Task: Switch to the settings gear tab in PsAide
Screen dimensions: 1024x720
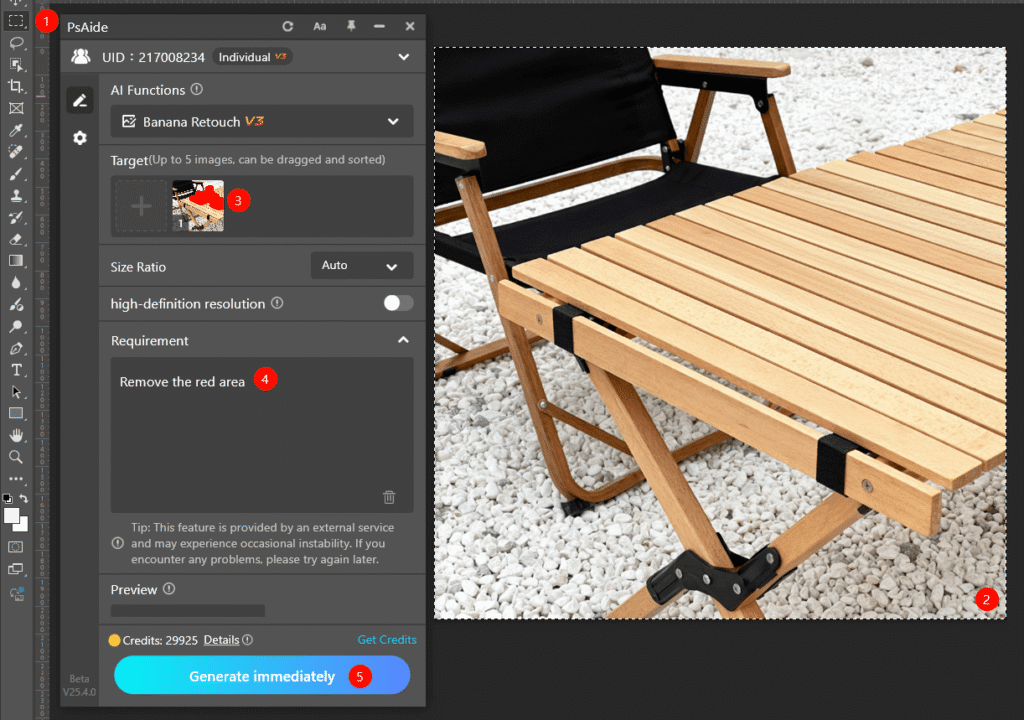Action: 80,138
